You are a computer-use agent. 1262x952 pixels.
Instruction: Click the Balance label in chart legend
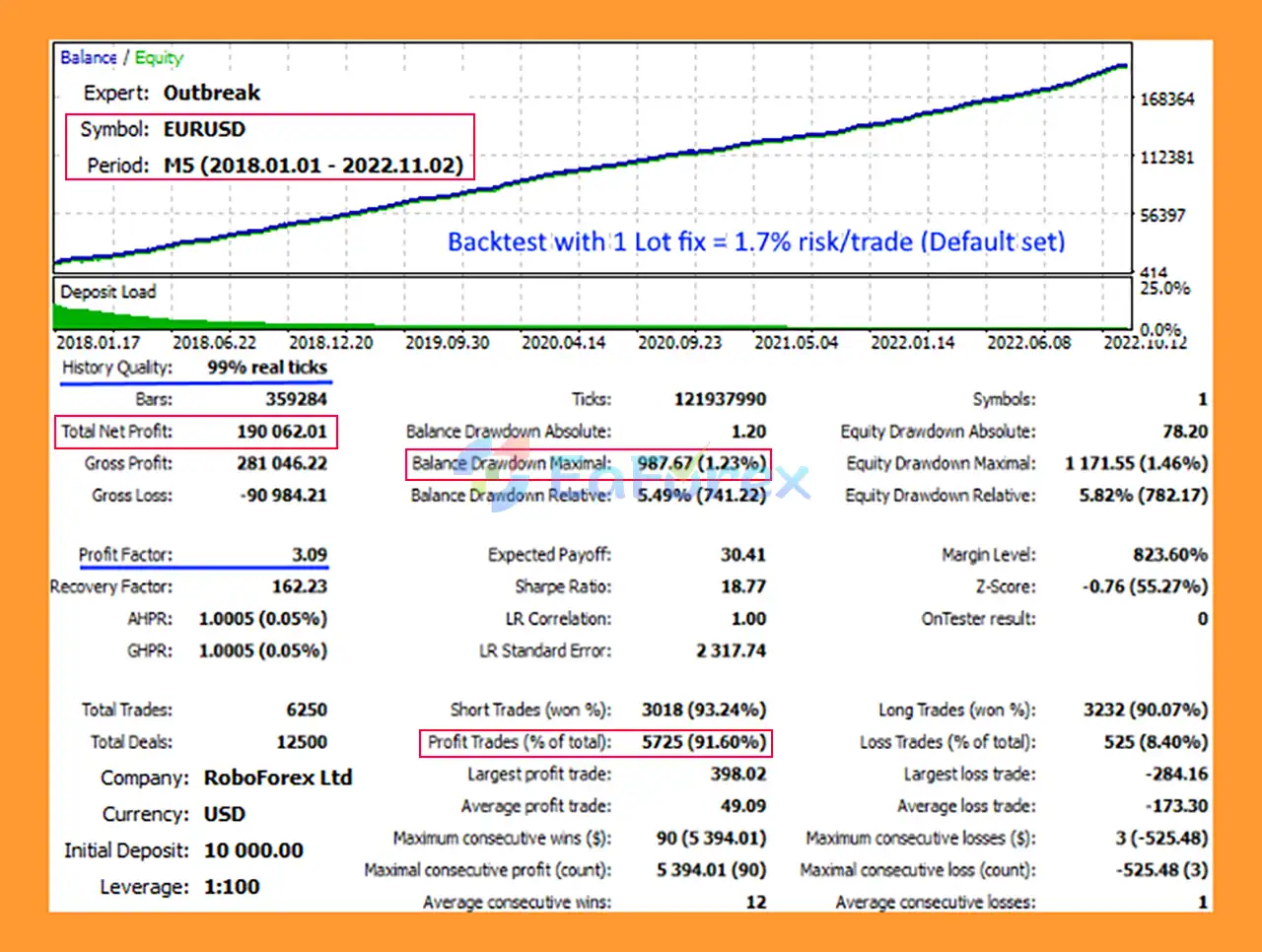[x=88, y=57]
